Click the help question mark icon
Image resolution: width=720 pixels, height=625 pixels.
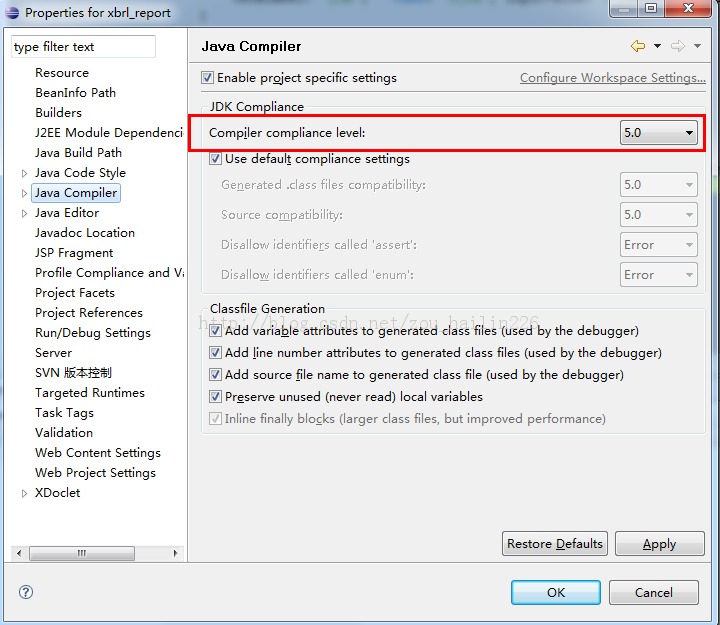coord(26,592)
